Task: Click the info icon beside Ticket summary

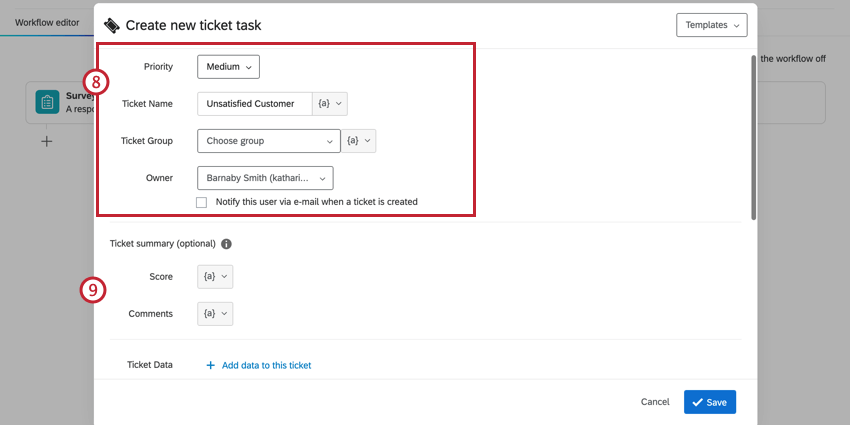Action: coord(226,244)
